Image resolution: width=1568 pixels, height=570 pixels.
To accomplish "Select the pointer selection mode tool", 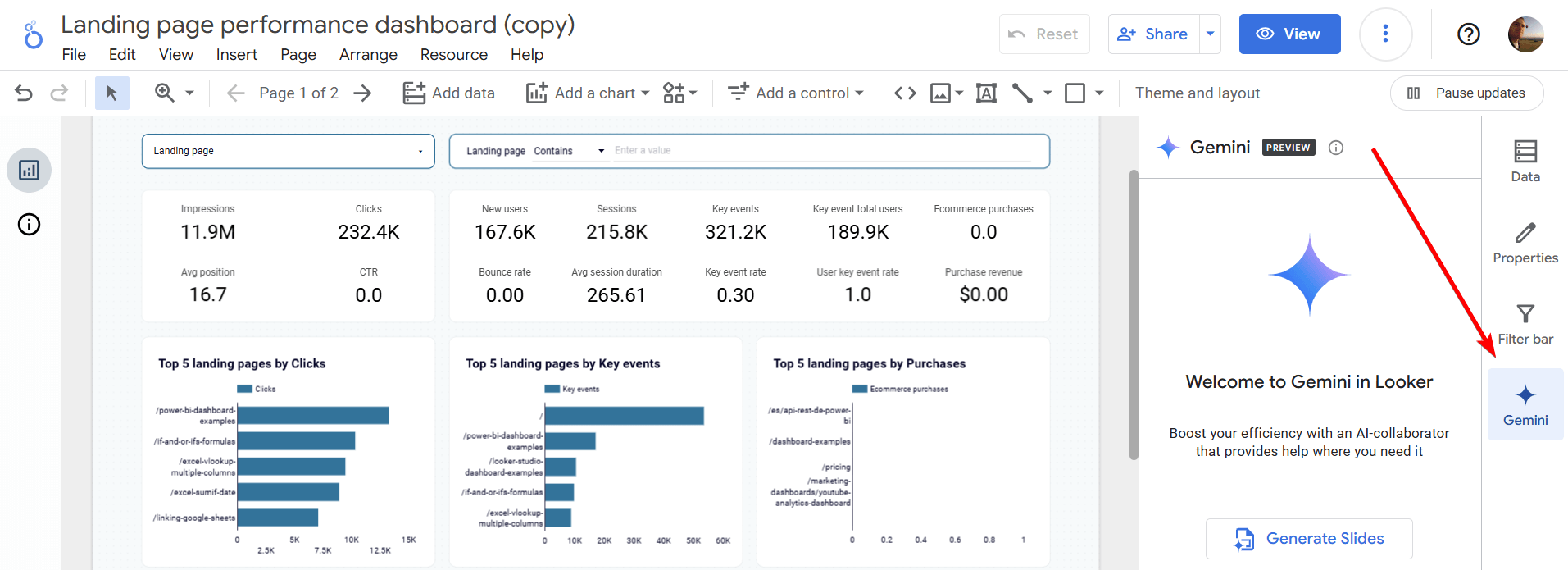I will point(112,93).
